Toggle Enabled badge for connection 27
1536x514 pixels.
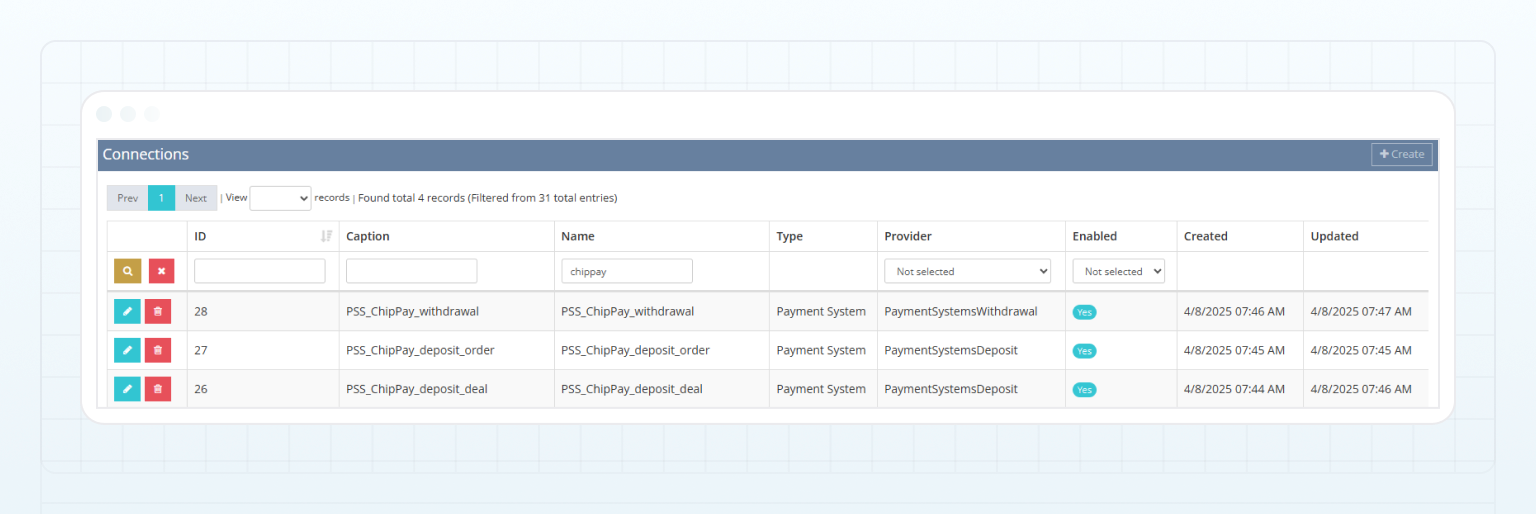tap(1085, 351)
